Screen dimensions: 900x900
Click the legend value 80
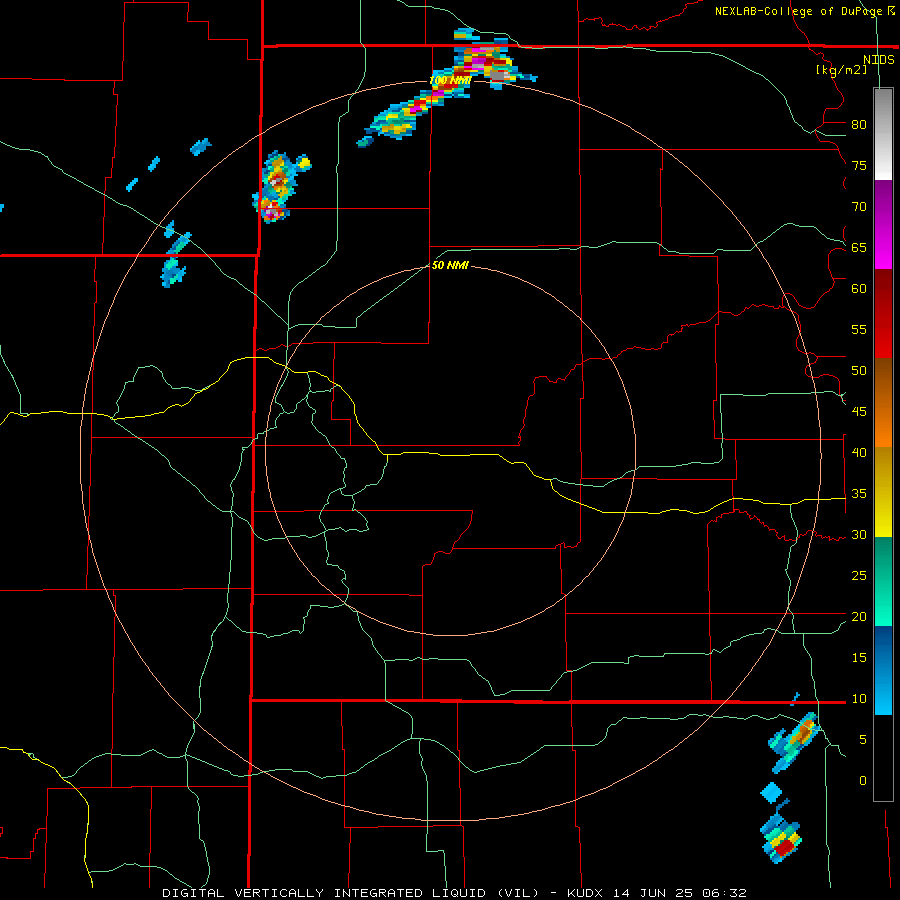pyautogui.click(x=859, y=125)
